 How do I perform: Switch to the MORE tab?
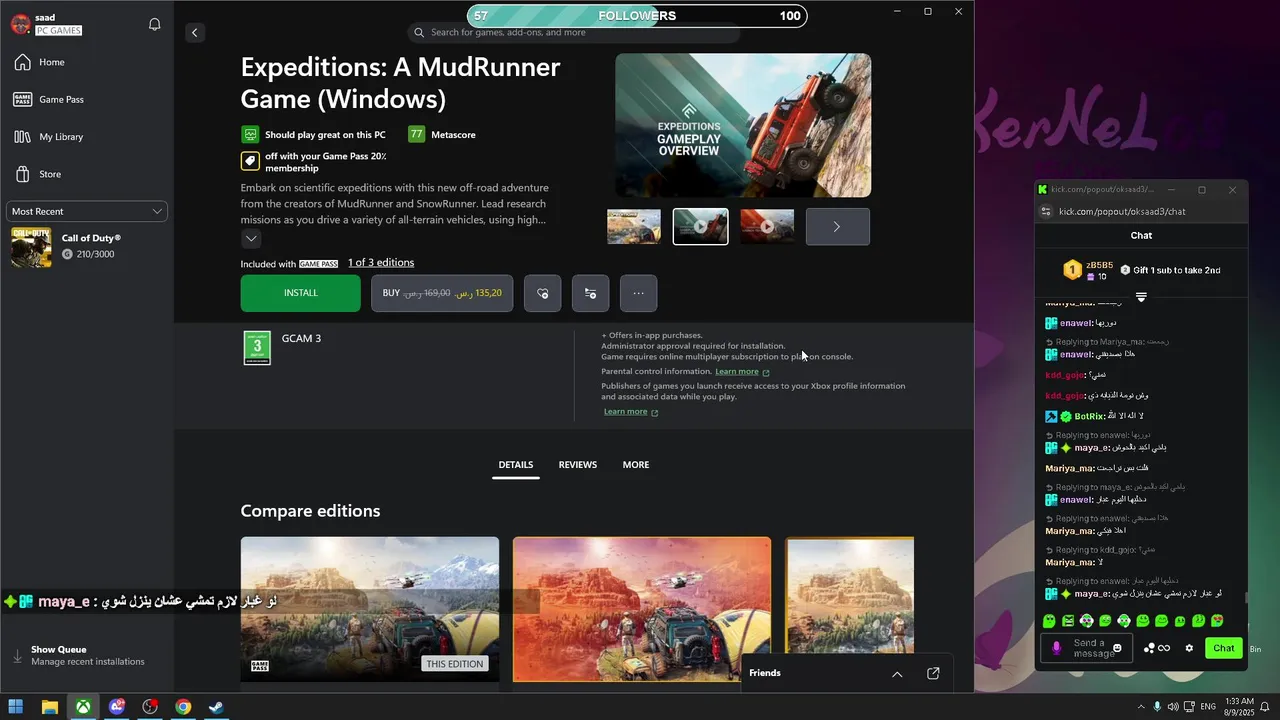(636, 465)
